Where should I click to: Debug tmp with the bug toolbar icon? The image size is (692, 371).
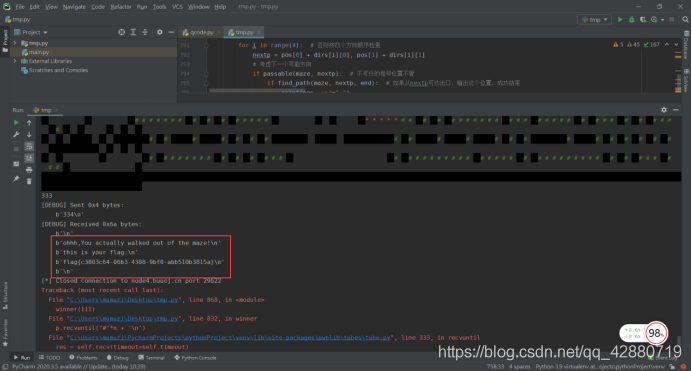point(632,20)
